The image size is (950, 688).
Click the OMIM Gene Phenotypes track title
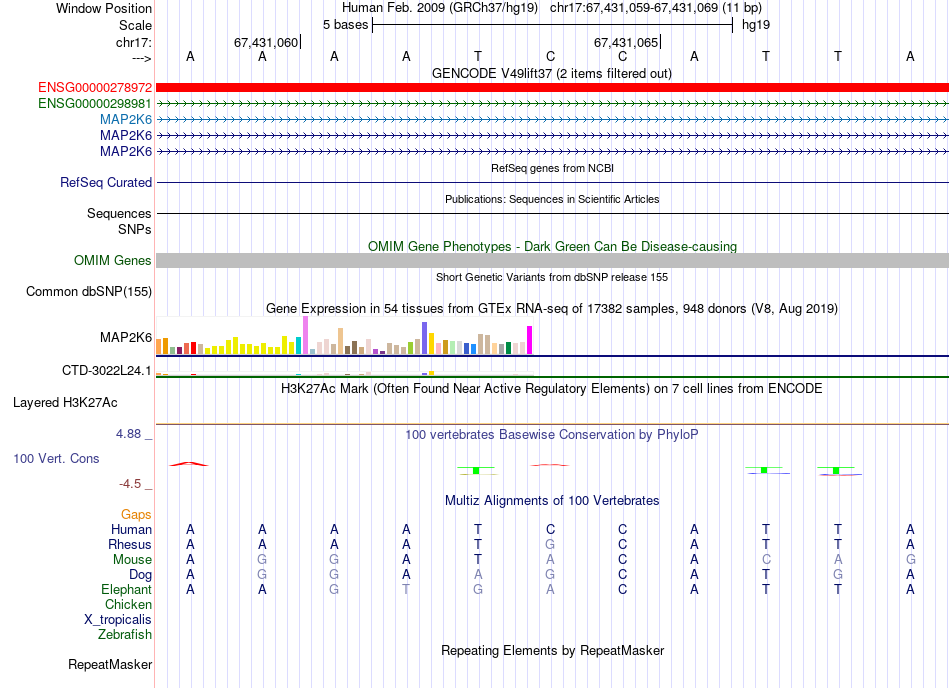click(552, 246)
